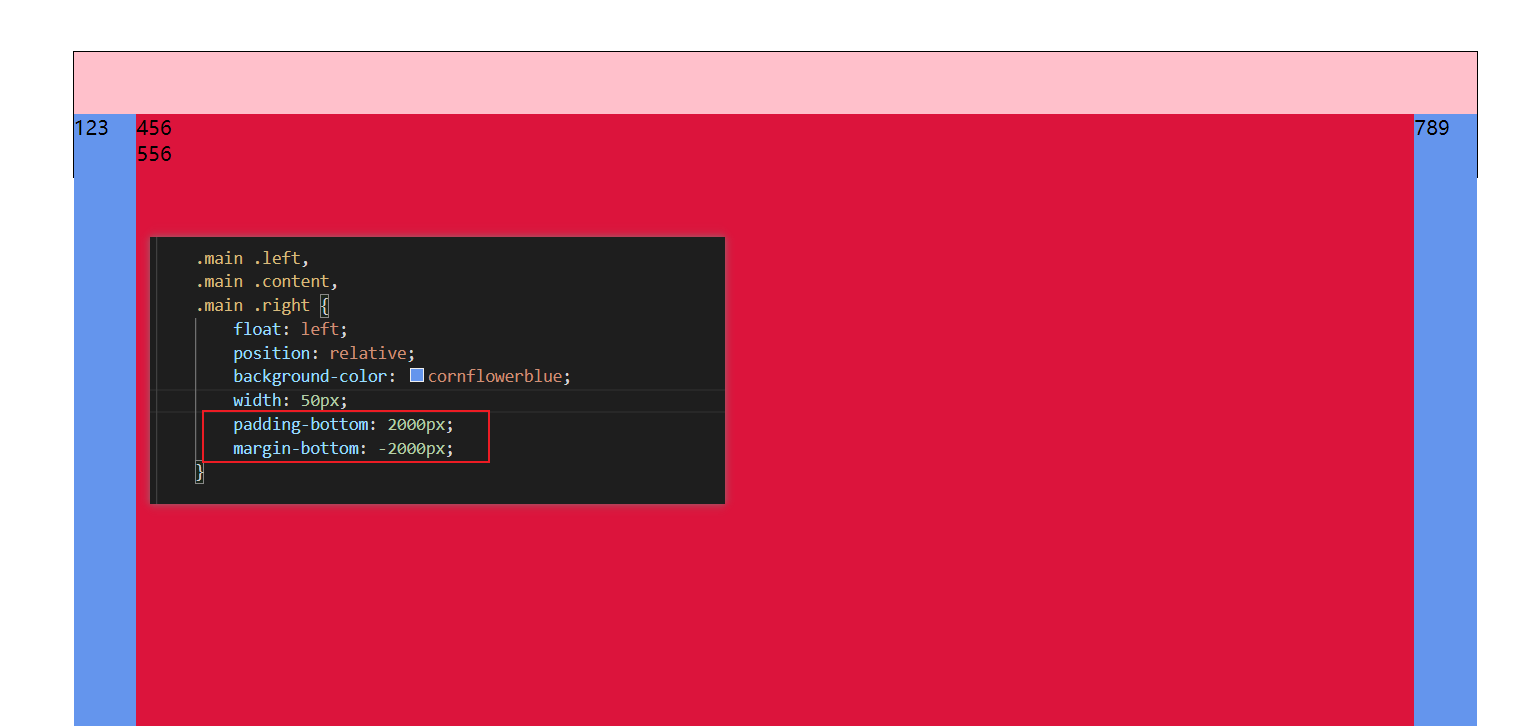Click the cornflowerblue color swatch in code
The height and width of the screenshot is (726, 1529).
(x=417, y=376)
